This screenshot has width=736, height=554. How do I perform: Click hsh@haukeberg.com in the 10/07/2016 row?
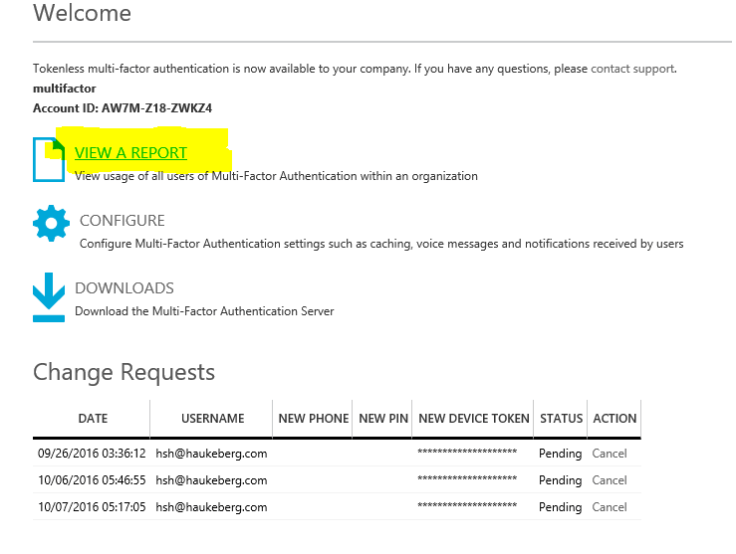[x=211, y=508]
